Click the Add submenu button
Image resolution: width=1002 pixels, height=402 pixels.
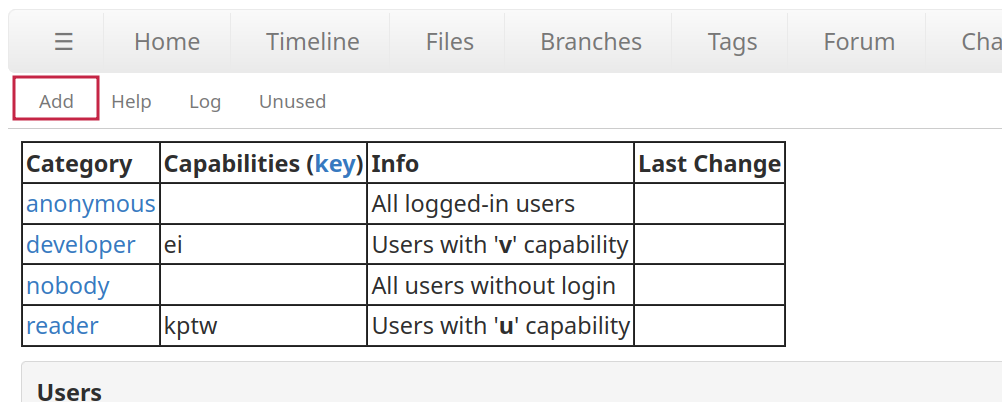coord(56,101)
